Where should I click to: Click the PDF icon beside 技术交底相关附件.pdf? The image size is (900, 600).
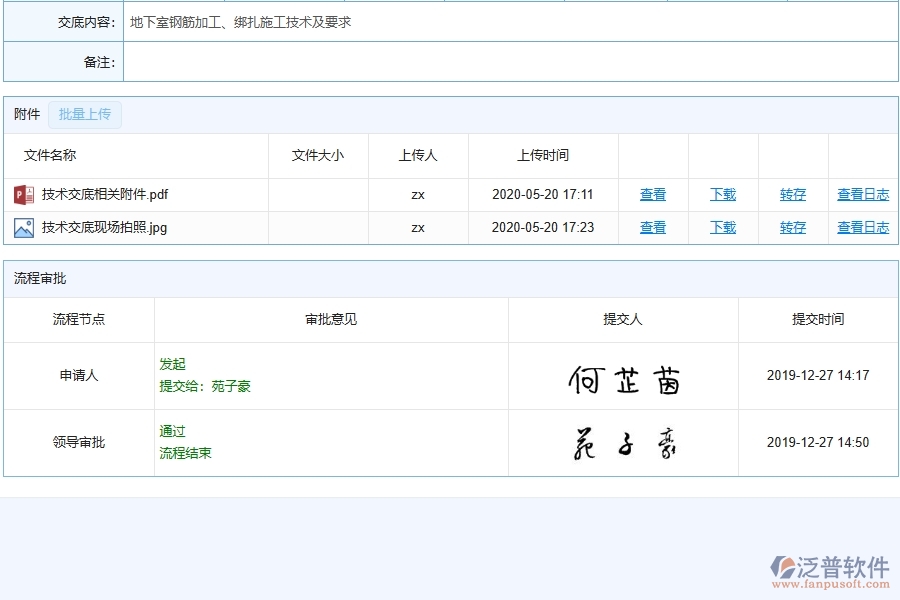pos(24,194)
